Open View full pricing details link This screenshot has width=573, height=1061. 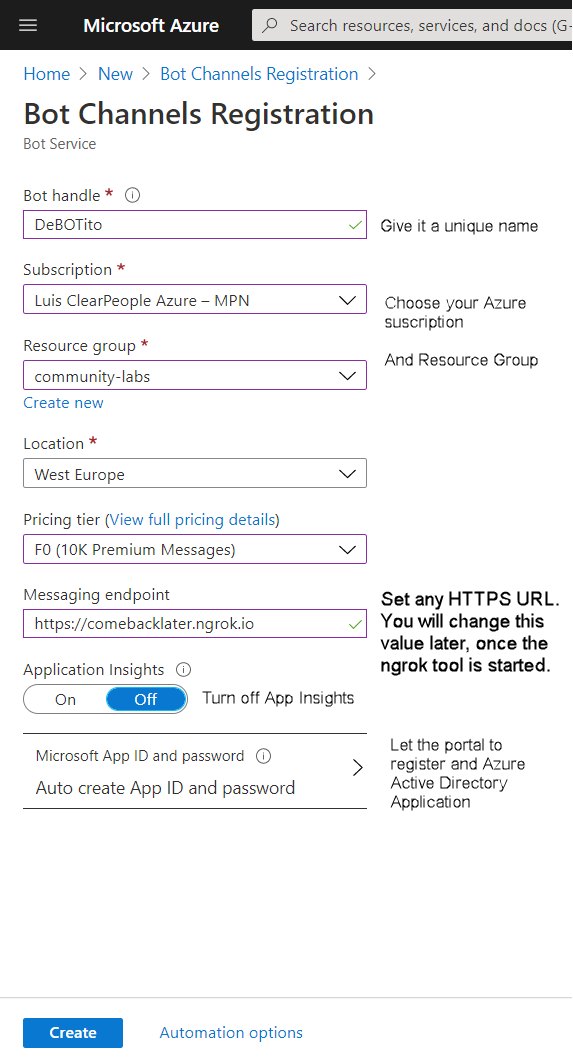[x=193, y=520]
